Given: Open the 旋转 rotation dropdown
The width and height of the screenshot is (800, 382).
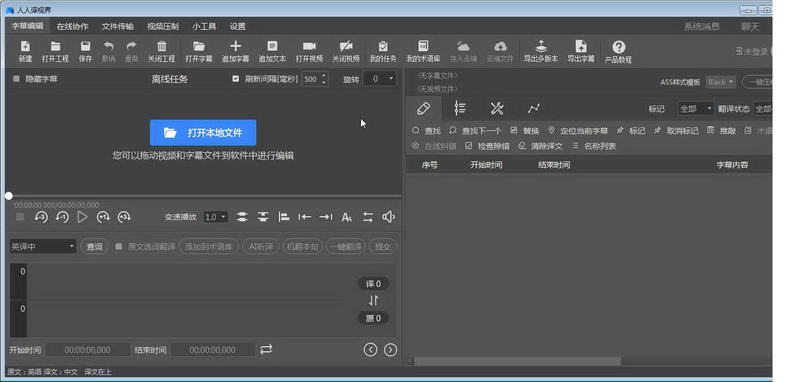Looking at the screenshot, I should [380, 79].
